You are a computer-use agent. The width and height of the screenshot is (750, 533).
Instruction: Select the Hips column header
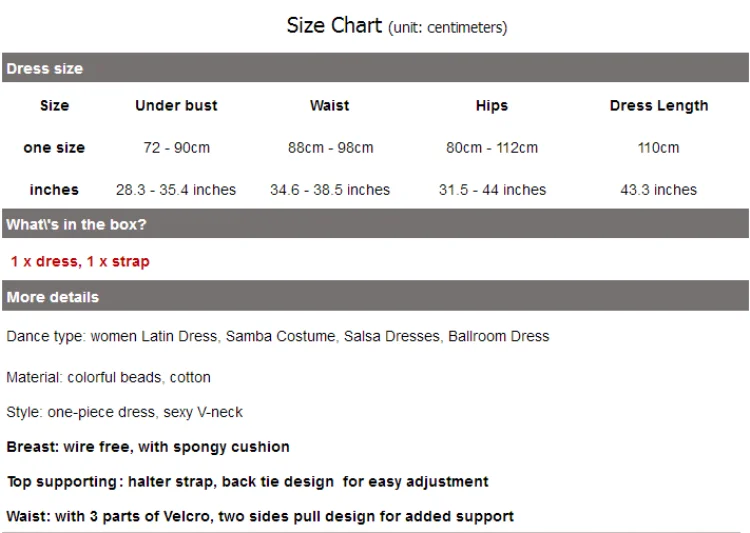tap(491, 106)
